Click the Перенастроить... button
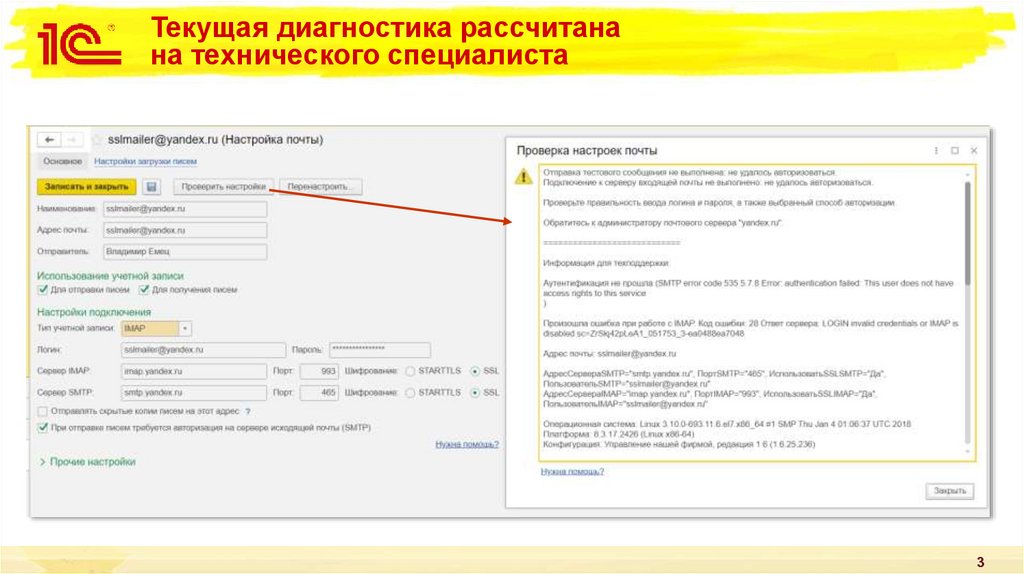The width and height of the screenshot is (1024, 574). (320, 187)
